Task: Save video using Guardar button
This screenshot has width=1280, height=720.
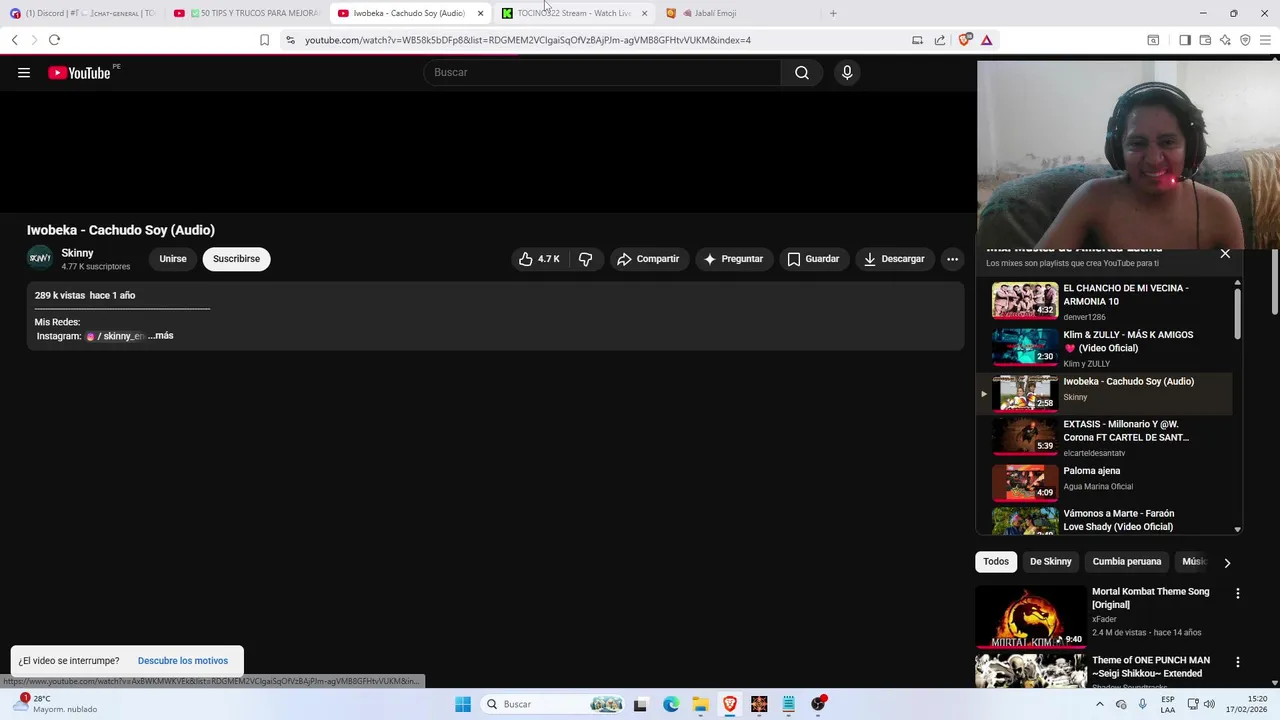Action: (x=813, y=259)
